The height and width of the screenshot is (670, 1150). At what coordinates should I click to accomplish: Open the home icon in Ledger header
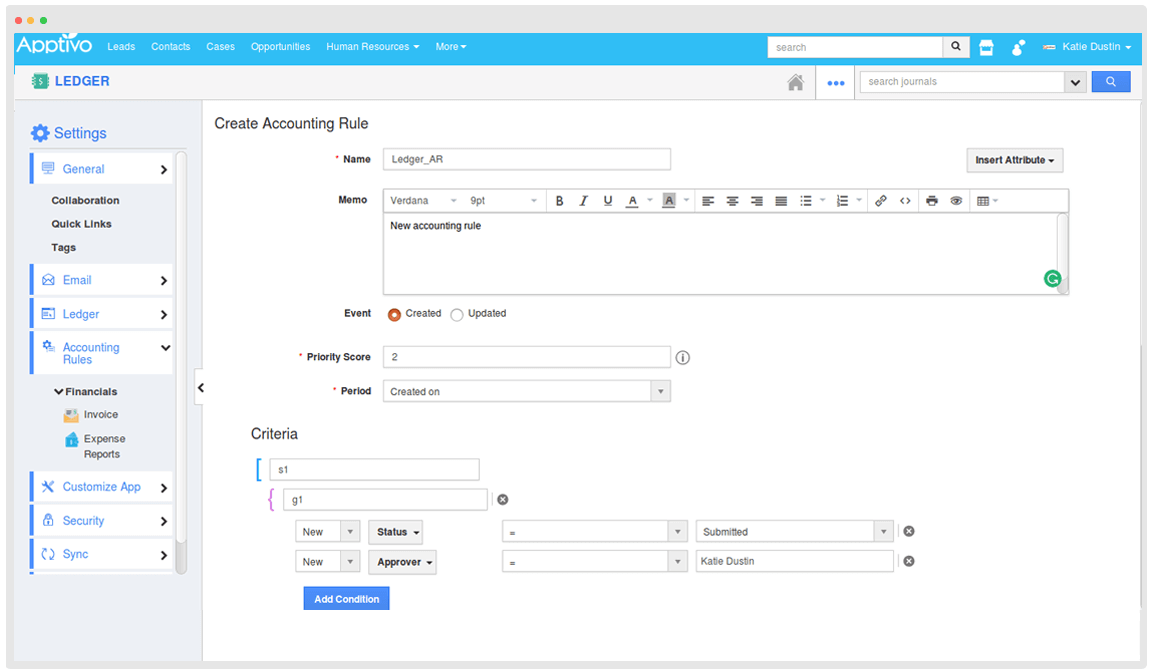pos(795,83)
